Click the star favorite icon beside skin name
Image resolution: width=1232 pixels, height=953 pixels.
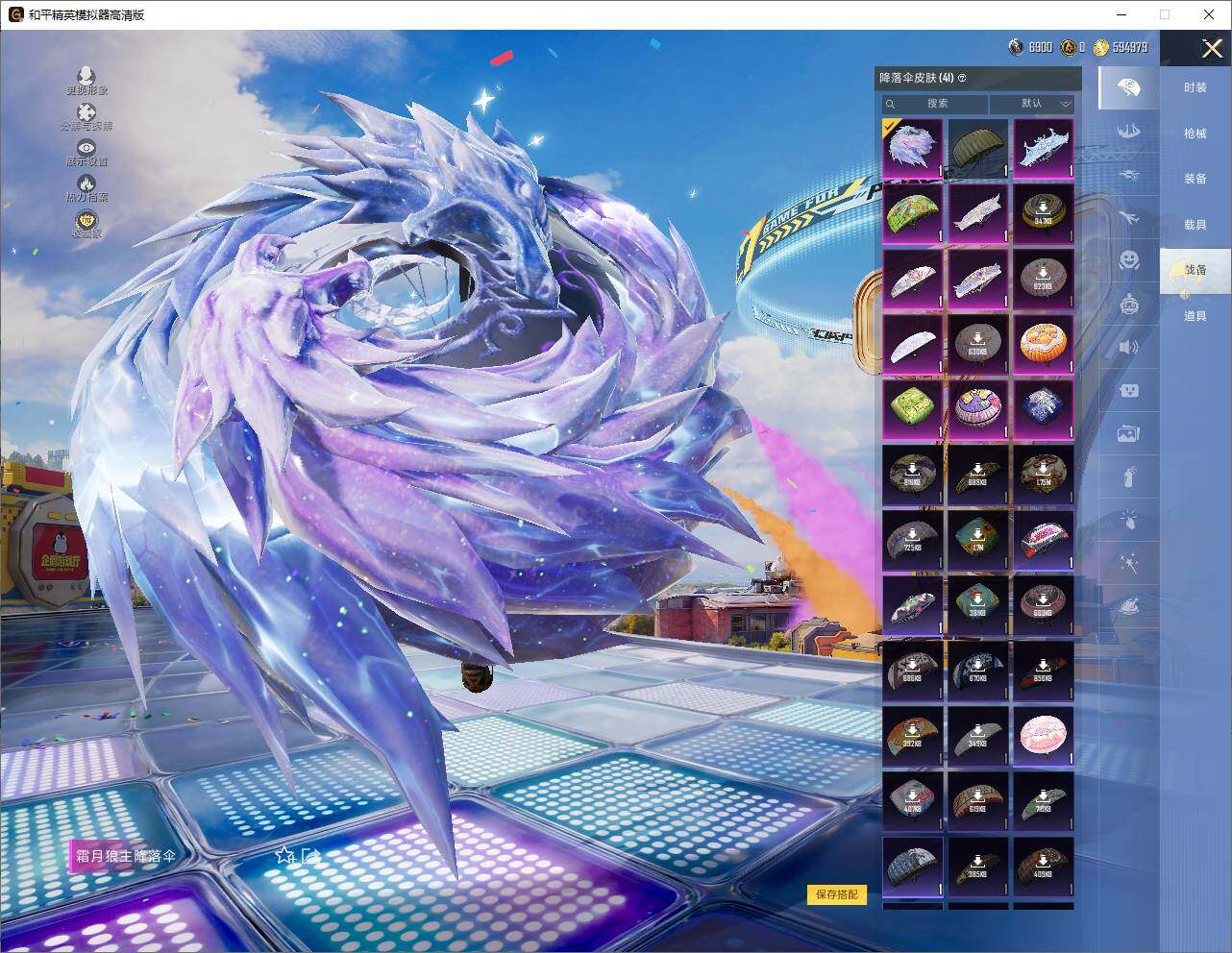pos(283,855)
